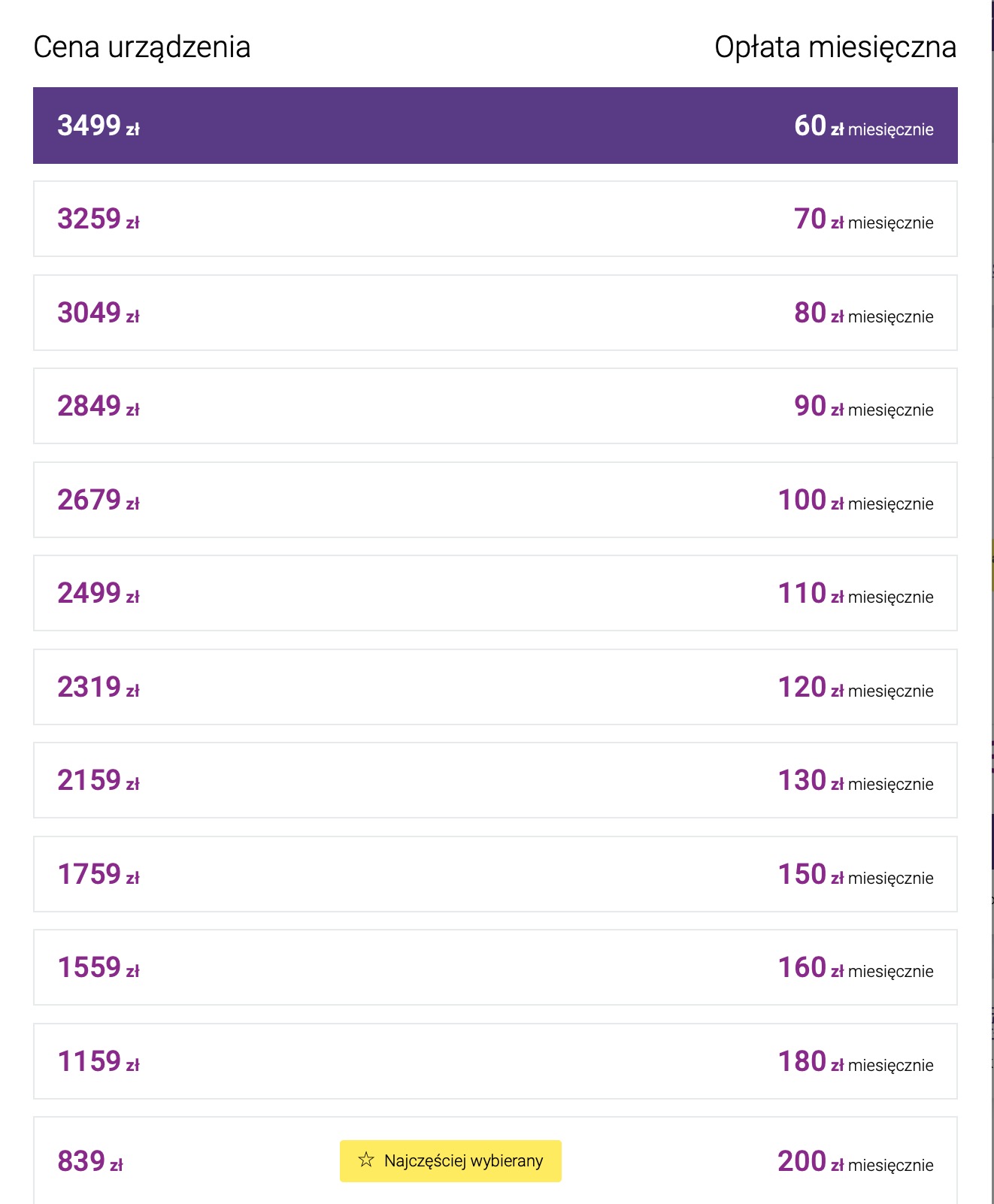Choose the 70 zł monthly plan row
Viewport: 994px width, 1204px height.
[495, 219]
